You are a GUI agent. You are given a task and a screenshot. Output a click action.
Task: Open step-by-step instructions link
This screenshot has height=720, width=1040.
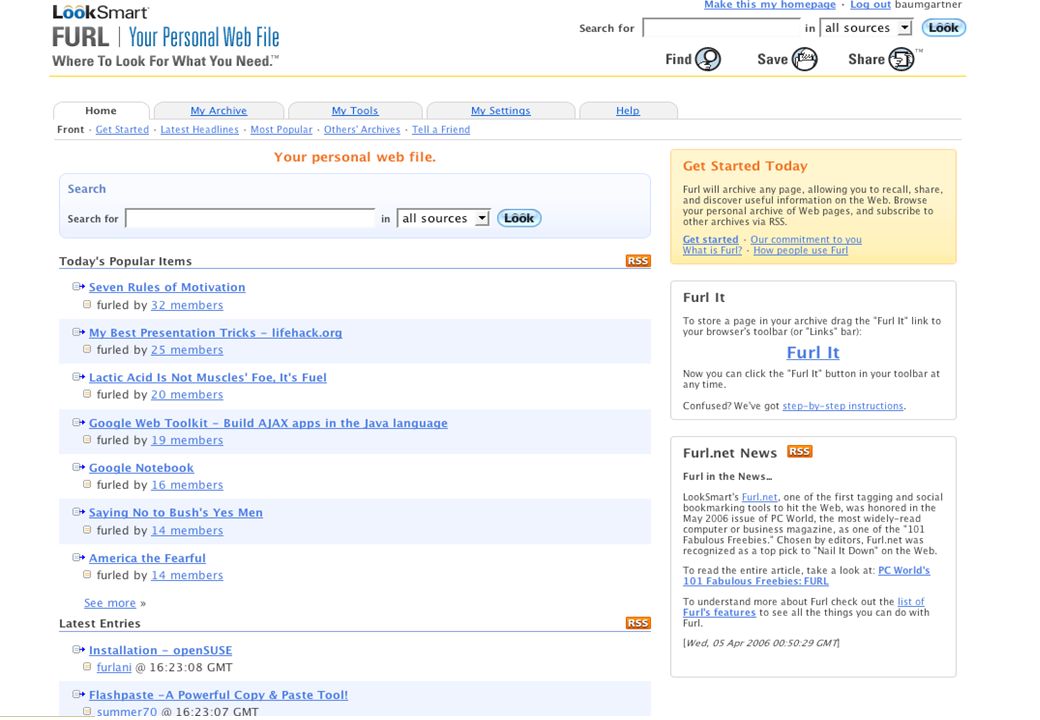pos(843,406)
